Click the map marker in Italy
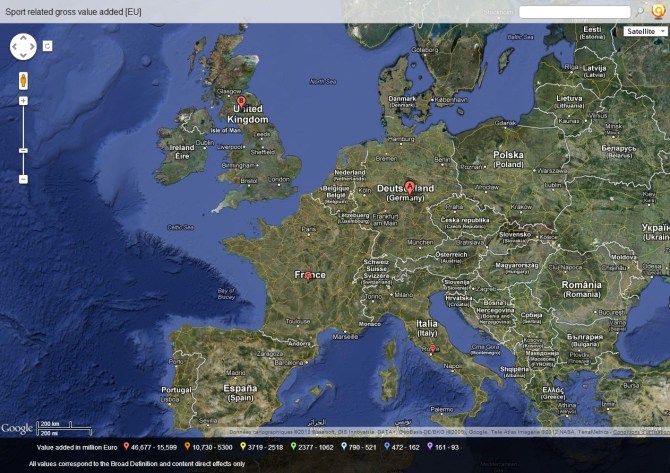Viewport: 670px width, 473px height. point(431,347)
